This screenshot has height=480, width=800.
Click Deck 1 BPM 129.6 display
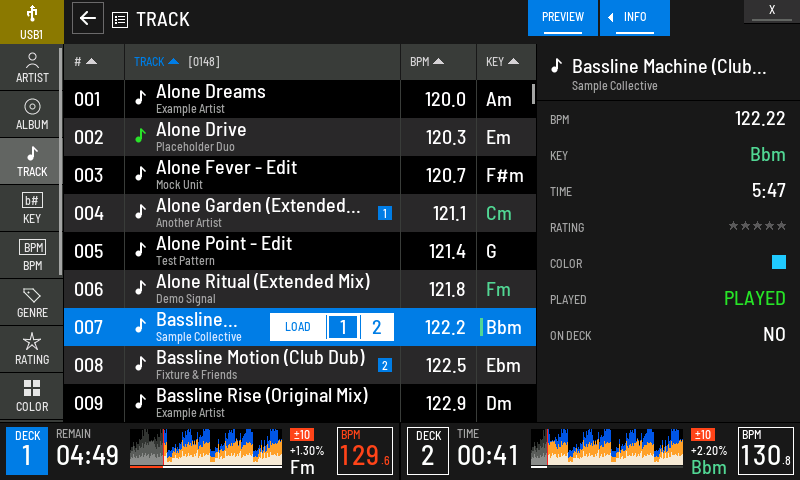(365, 451)
